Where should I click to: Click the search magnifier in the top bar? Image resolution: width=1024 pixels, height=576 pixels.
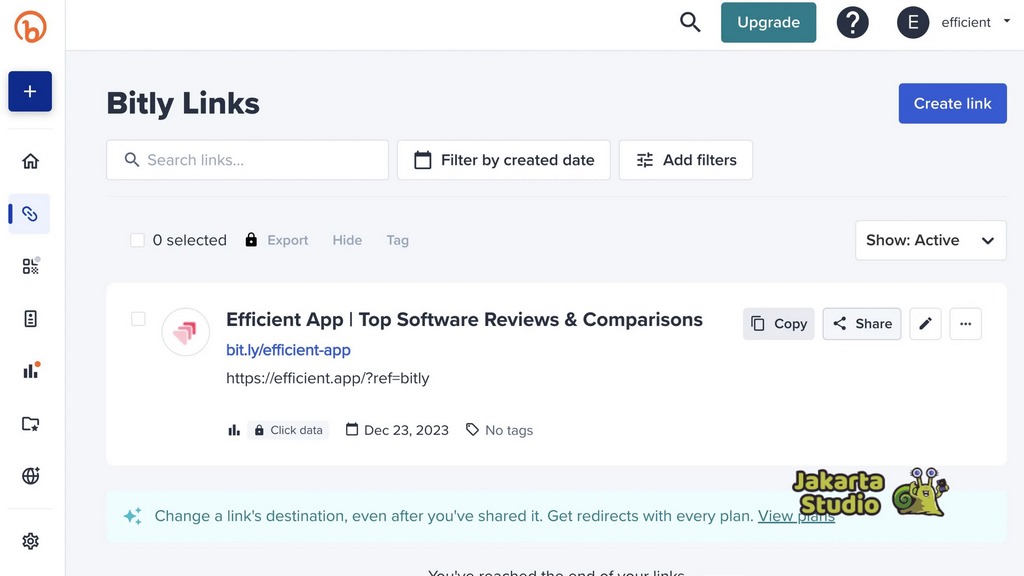pos(690,22)
